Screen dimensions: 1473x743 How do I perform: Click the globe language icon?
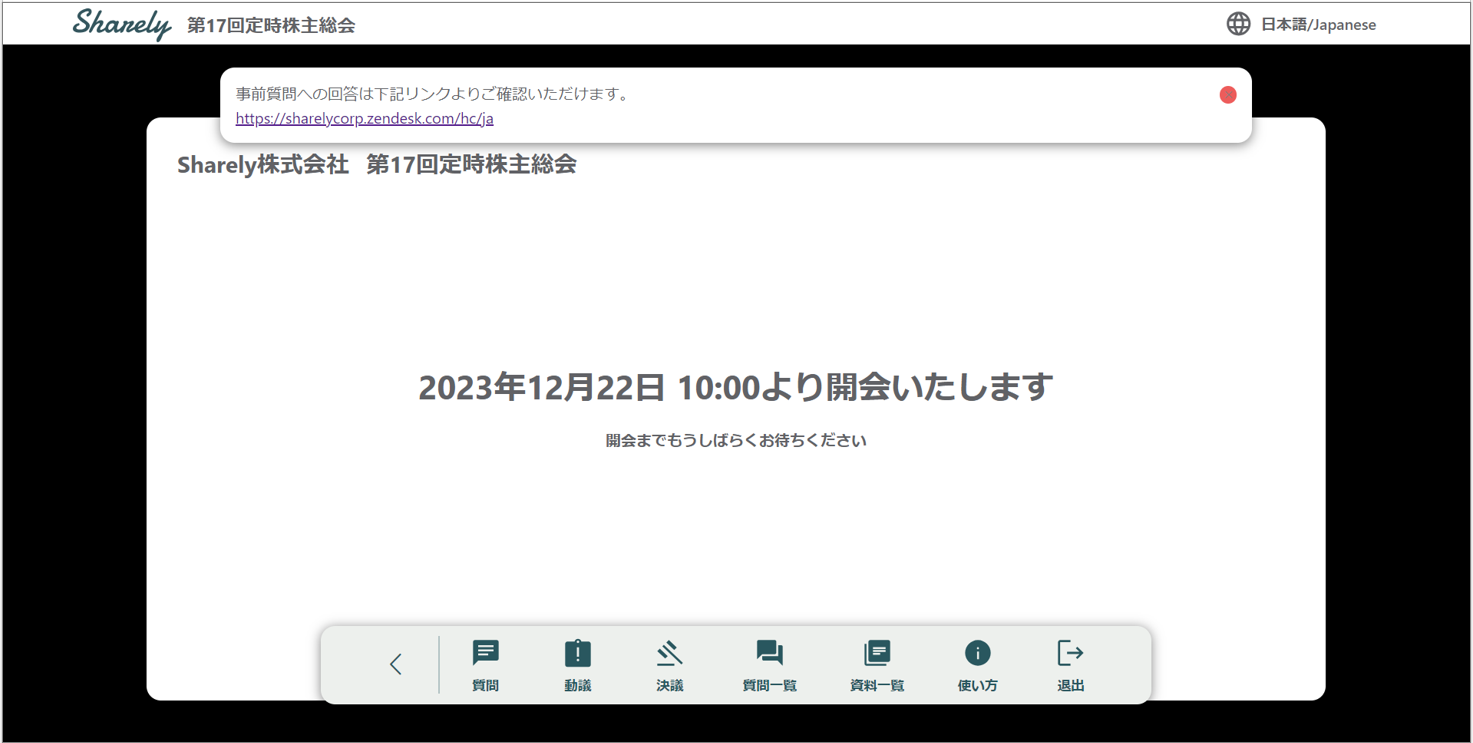pos(1238,24)
